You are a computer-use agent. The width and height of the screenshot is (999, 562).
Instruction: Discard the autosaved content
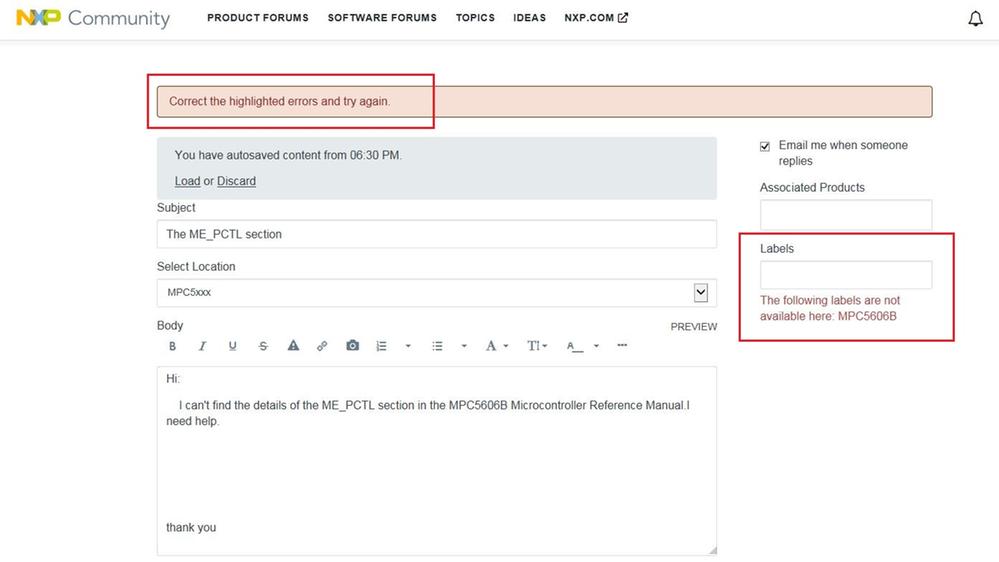pos(236,181)
